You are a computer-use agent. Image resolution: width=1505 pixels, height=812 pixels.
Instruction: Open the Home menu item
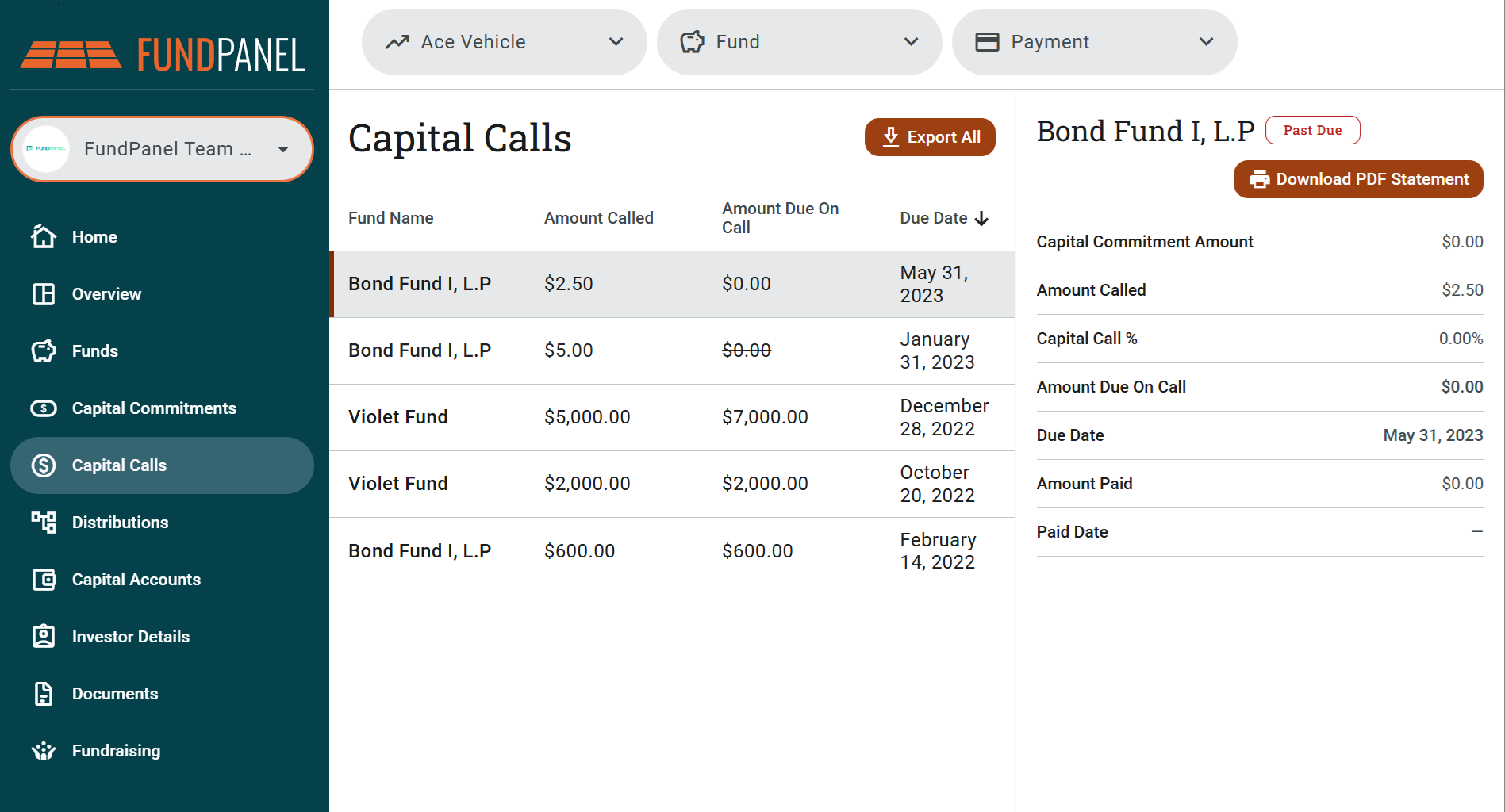162,237
